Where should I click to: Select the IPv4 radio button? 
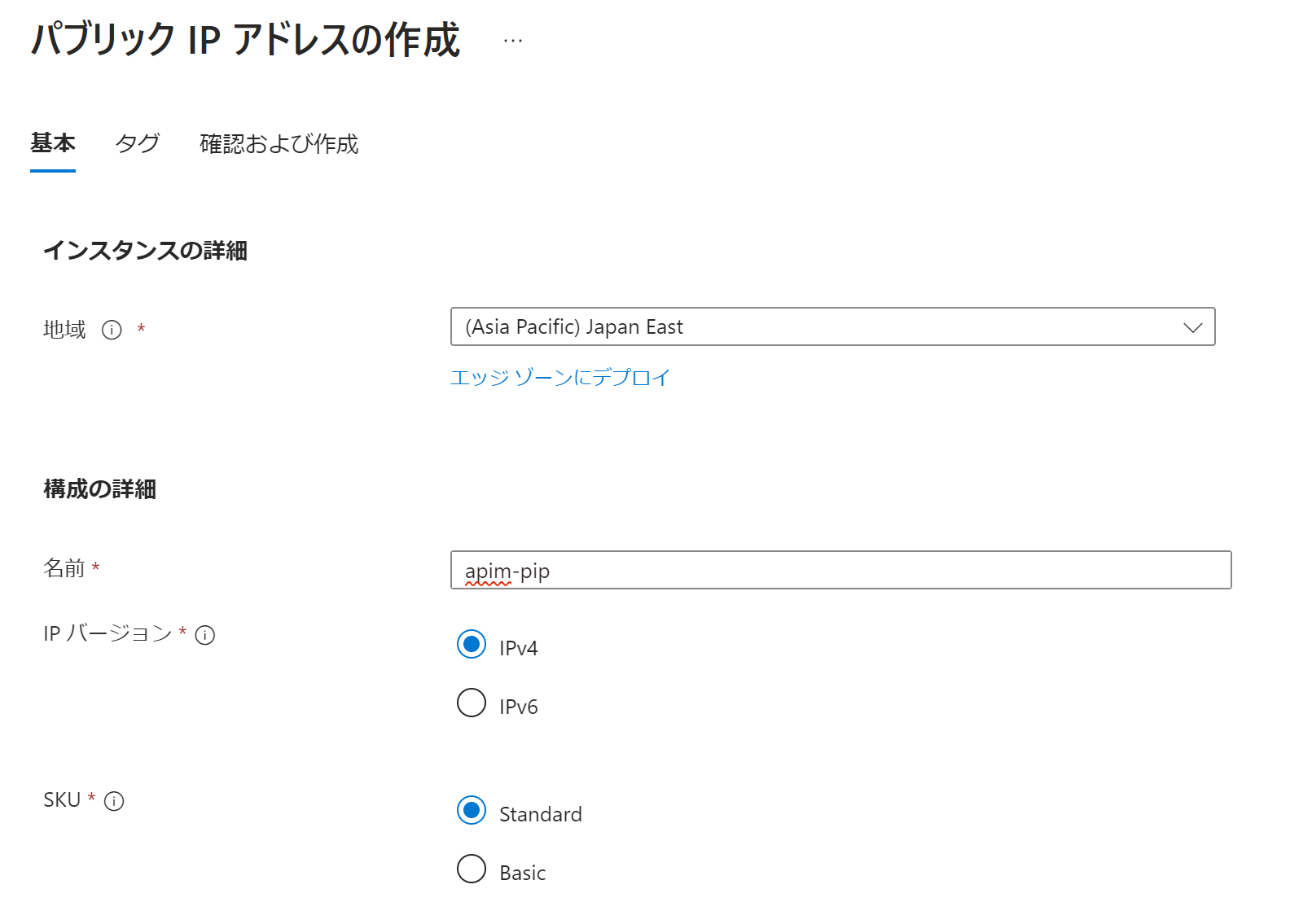472,645
